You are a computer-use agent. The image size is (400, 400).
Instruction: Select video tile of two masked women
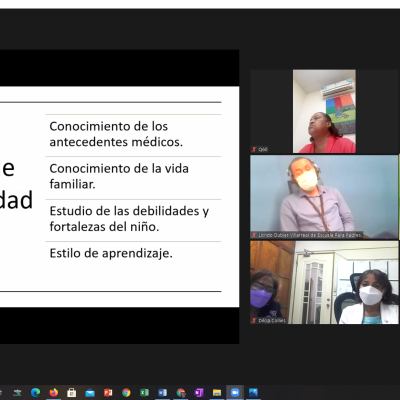point(324,282)
